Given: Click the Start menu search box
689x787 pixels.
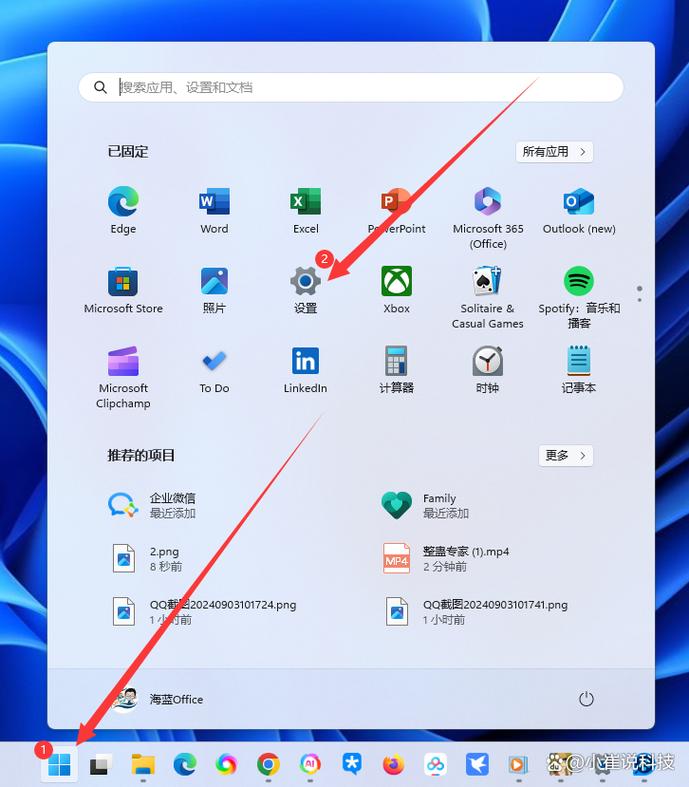Looking at the screenshot, I should 350,87.
